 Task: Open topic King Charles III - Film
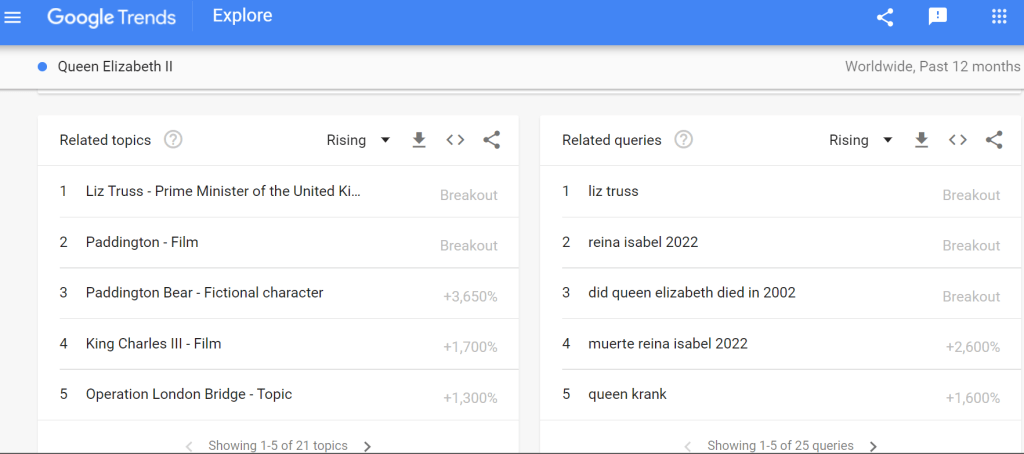[153, 344]
